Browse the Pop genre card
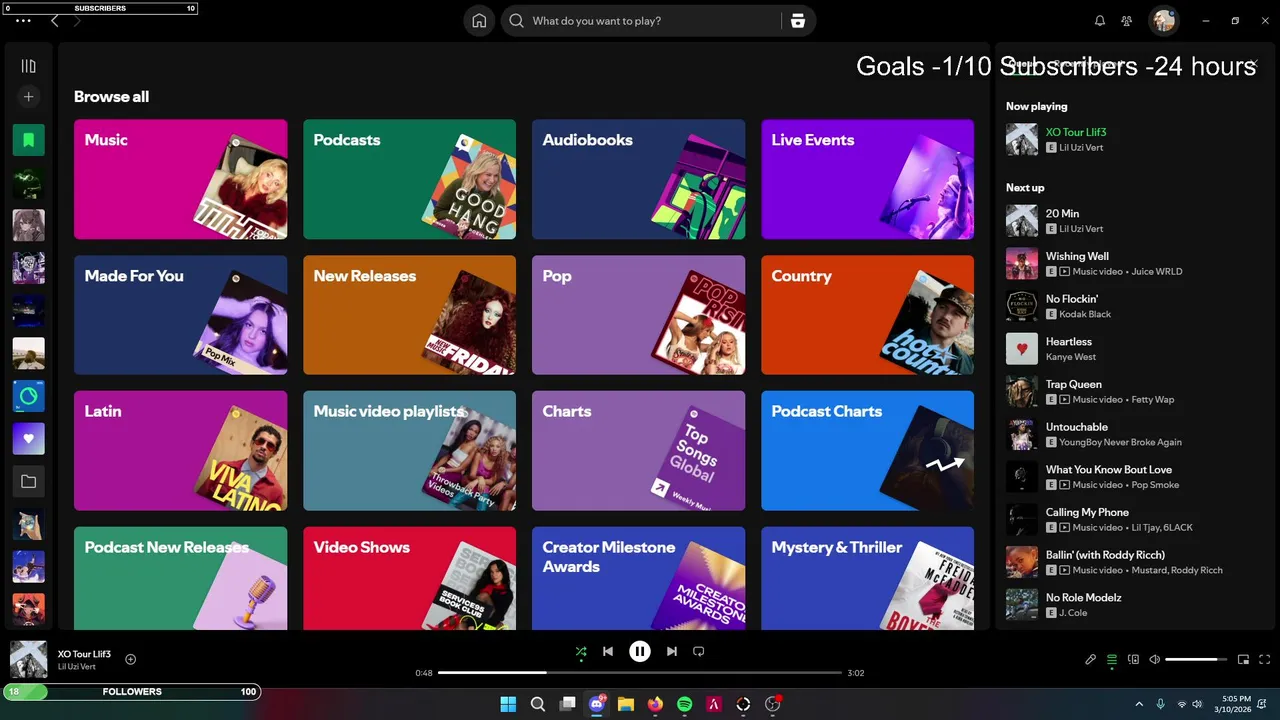 [x=638, y=315]
